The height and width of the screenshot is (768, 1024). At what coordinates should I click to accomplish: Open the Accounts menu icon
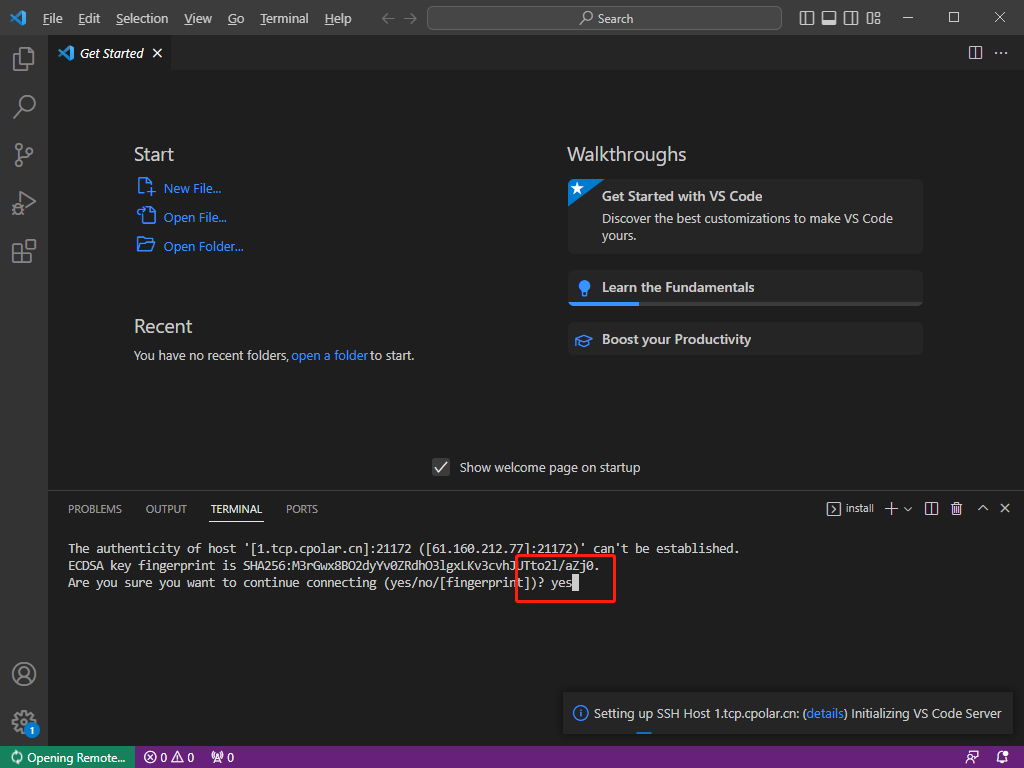[24, 674]
